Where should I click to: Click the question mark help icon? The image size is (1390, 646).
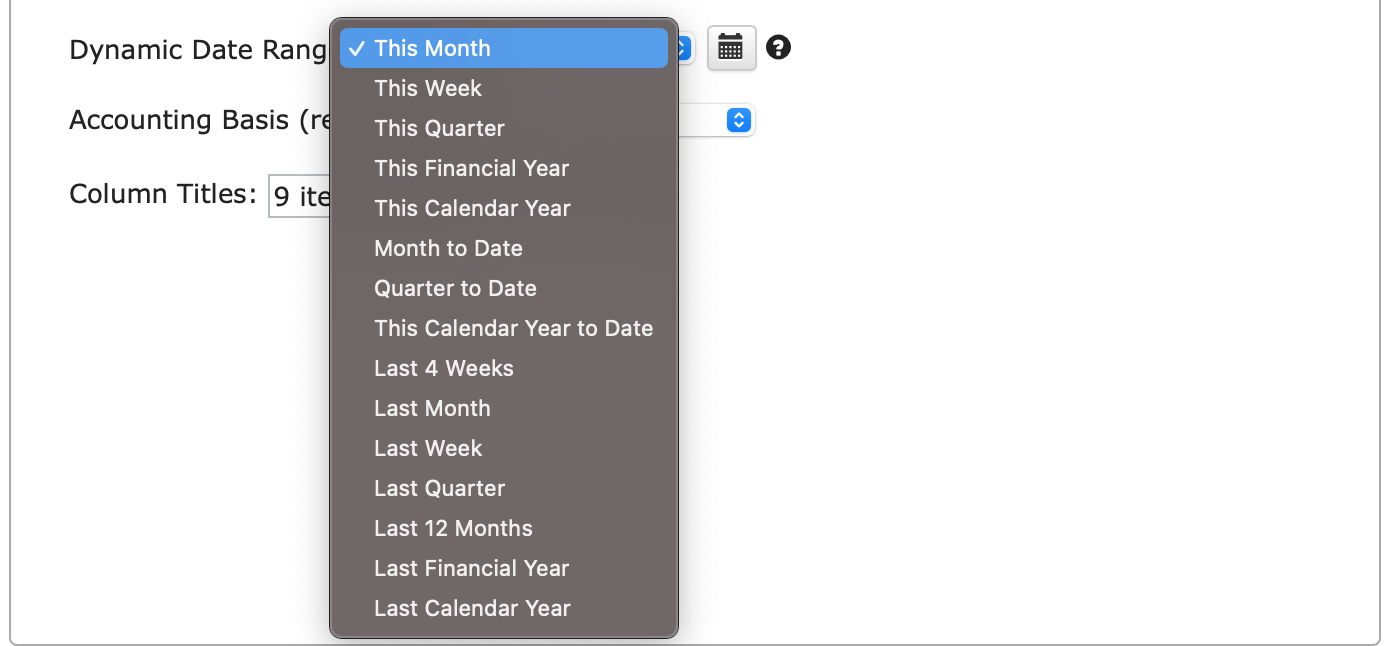click(778, 47)
